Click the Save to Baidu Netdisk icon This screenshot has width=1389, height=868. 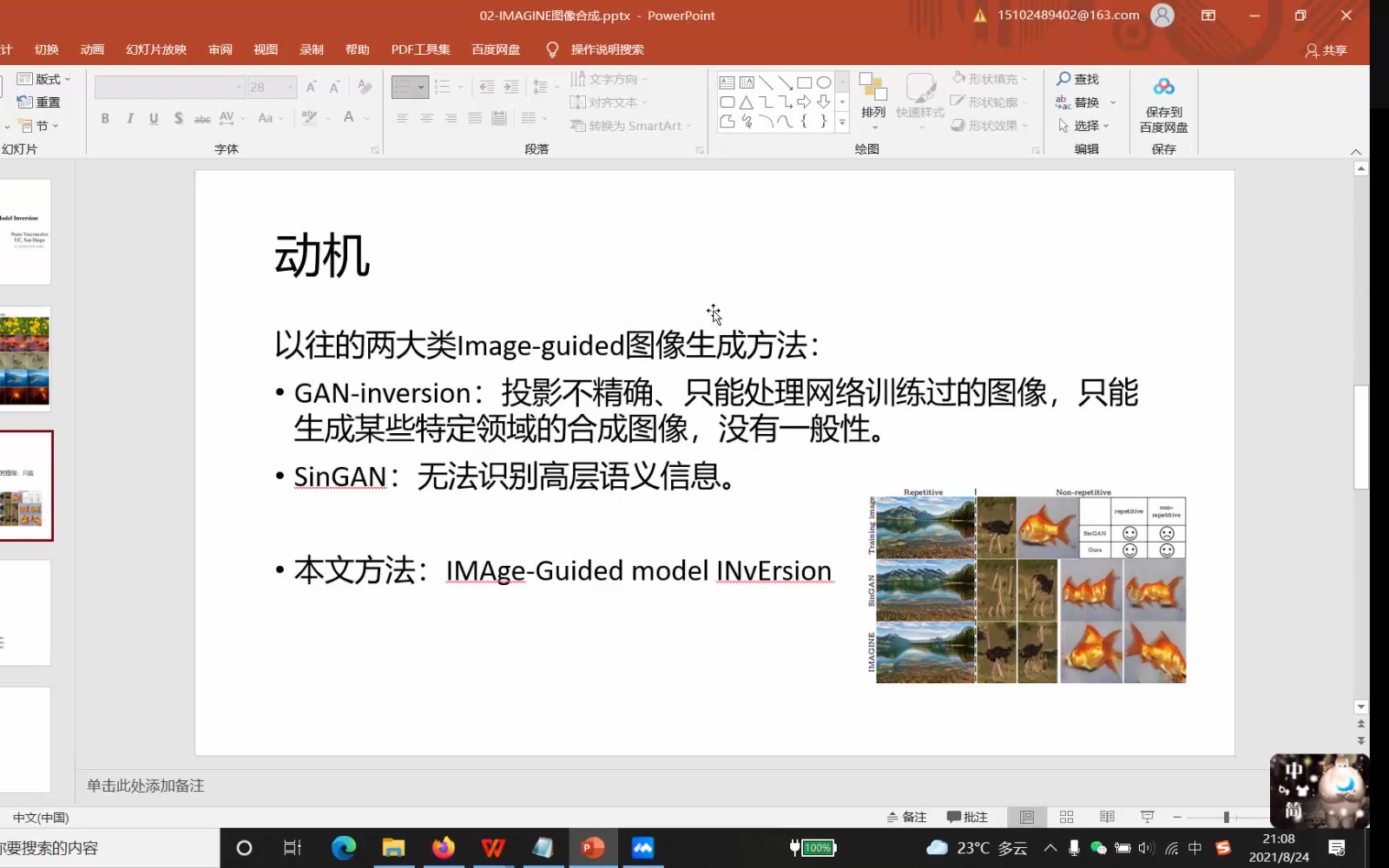point(1163,87)
